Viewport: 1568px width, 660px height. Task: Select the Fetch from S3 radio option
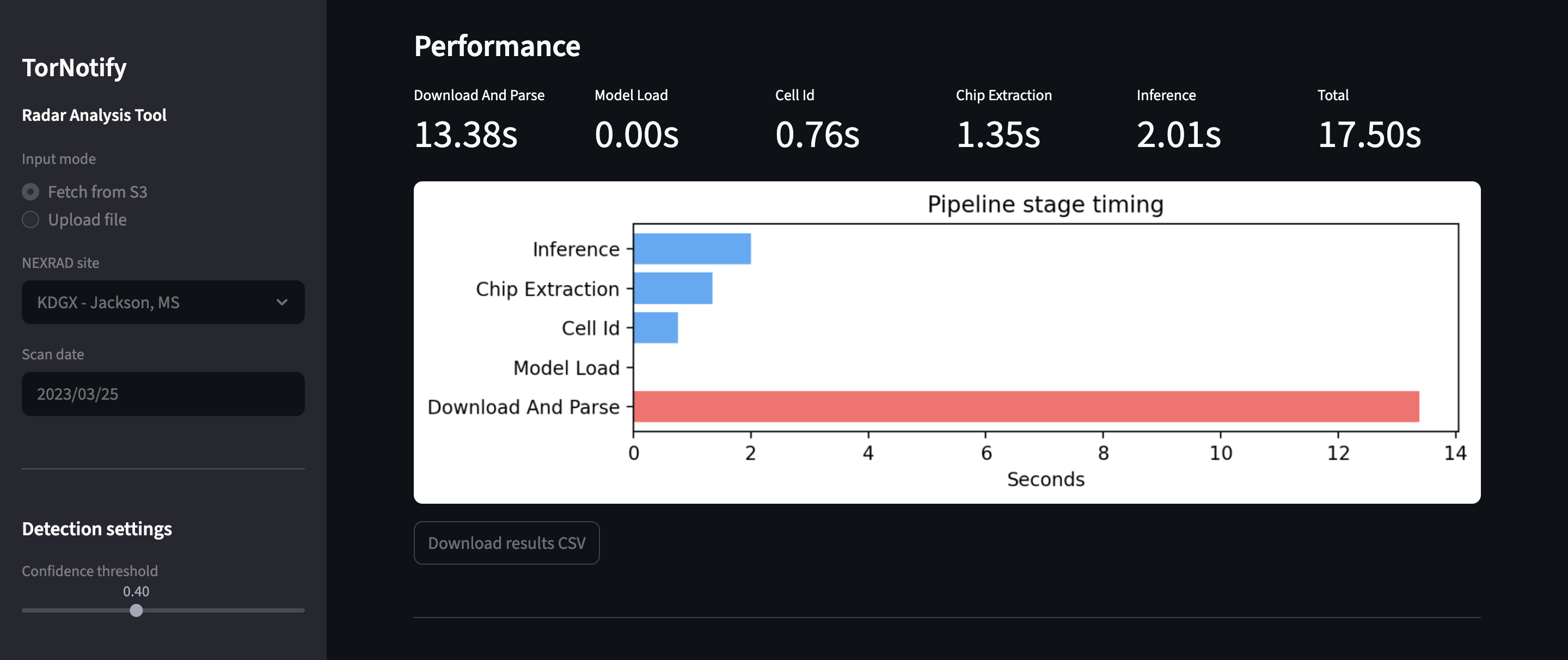pos(30,192)
